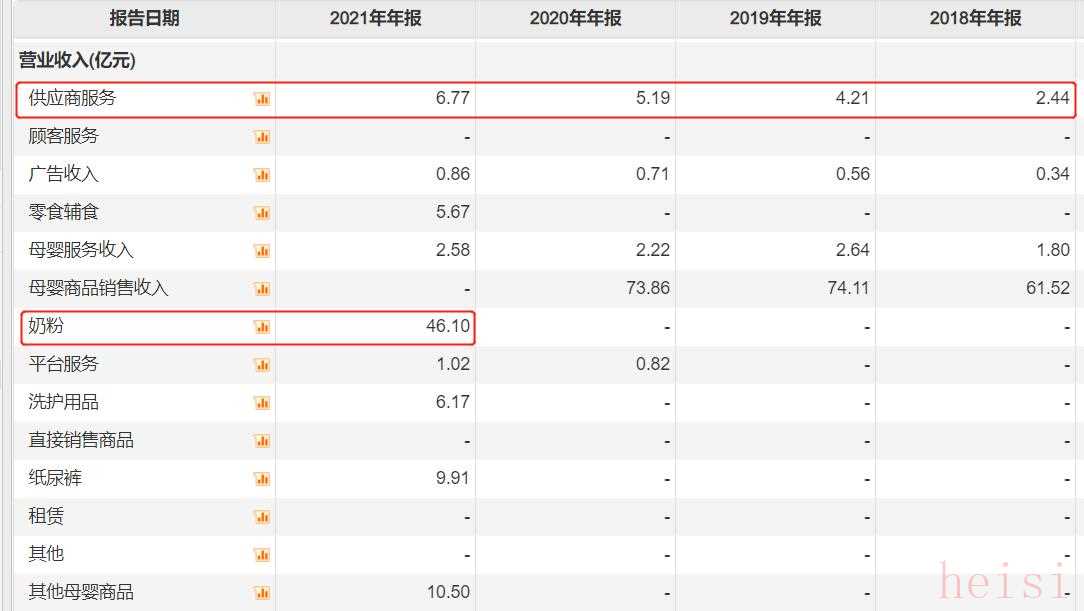The width and height of the screenshot is (1084, 611).
Task: Open chart icon for 奶粉 row
Action: 262,327
